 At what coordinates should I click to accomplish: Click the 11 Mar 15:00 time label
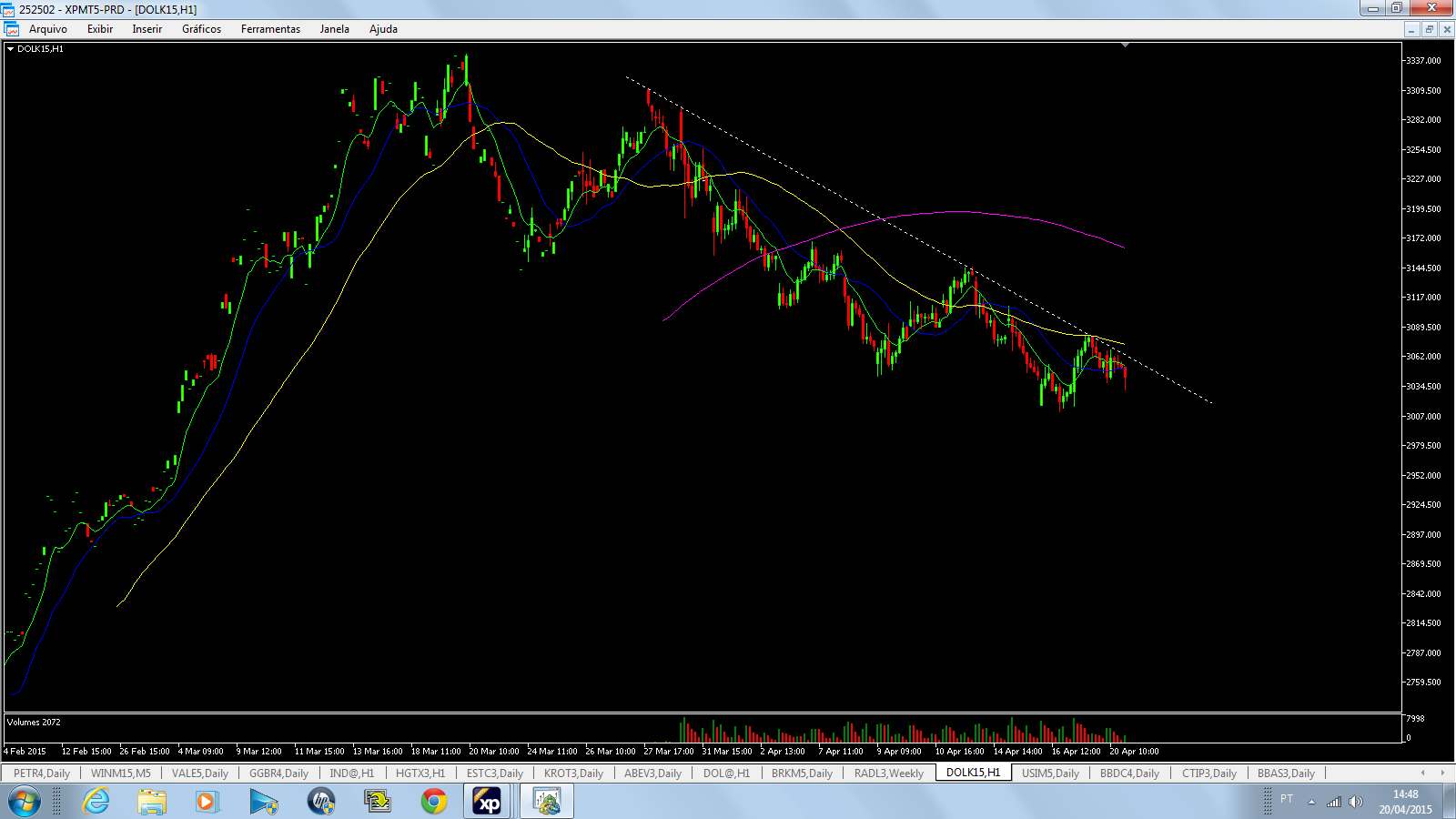[319, 752]
